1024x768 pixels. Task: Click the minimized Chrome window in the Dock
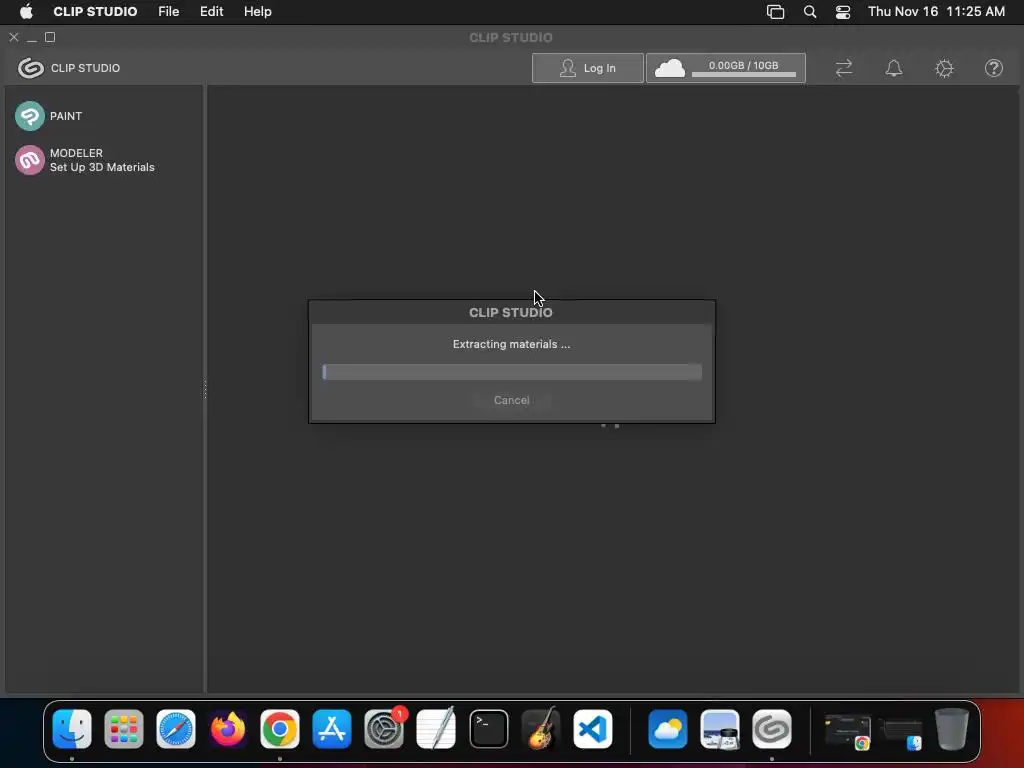[x=848, y=731]
